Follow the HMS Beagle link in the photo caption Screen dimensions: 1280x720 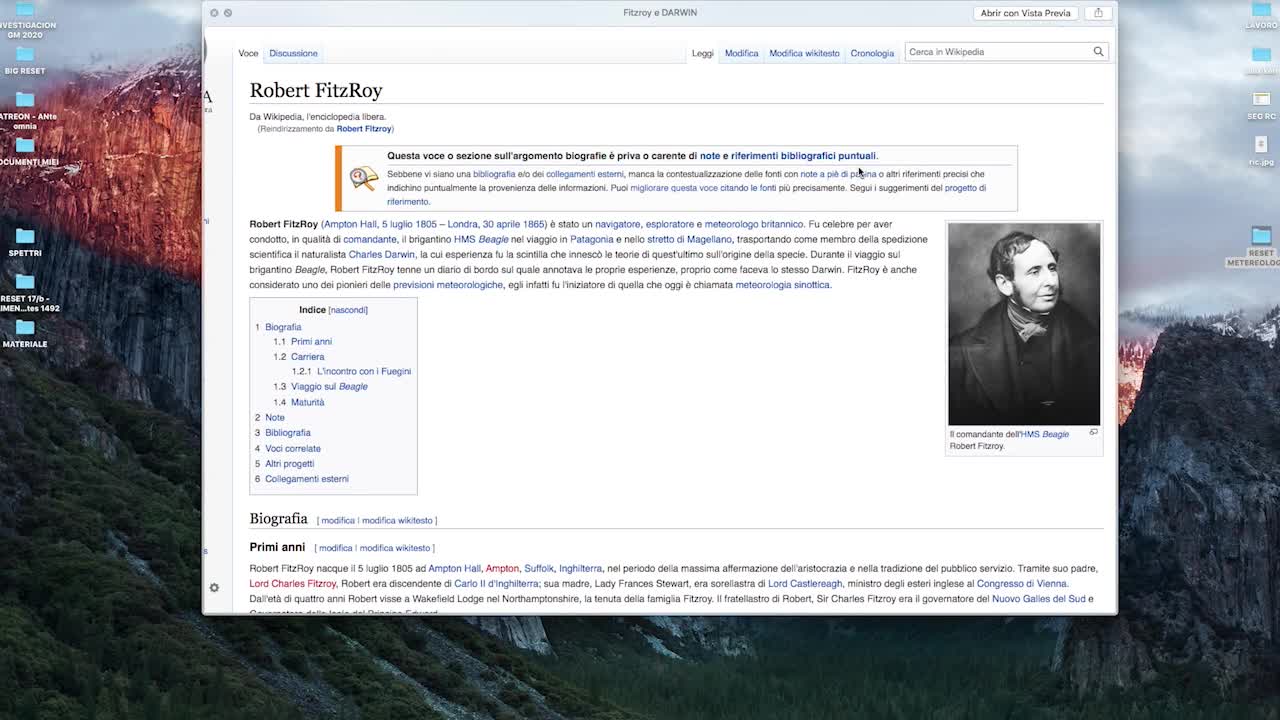[x=1045, y=434]
